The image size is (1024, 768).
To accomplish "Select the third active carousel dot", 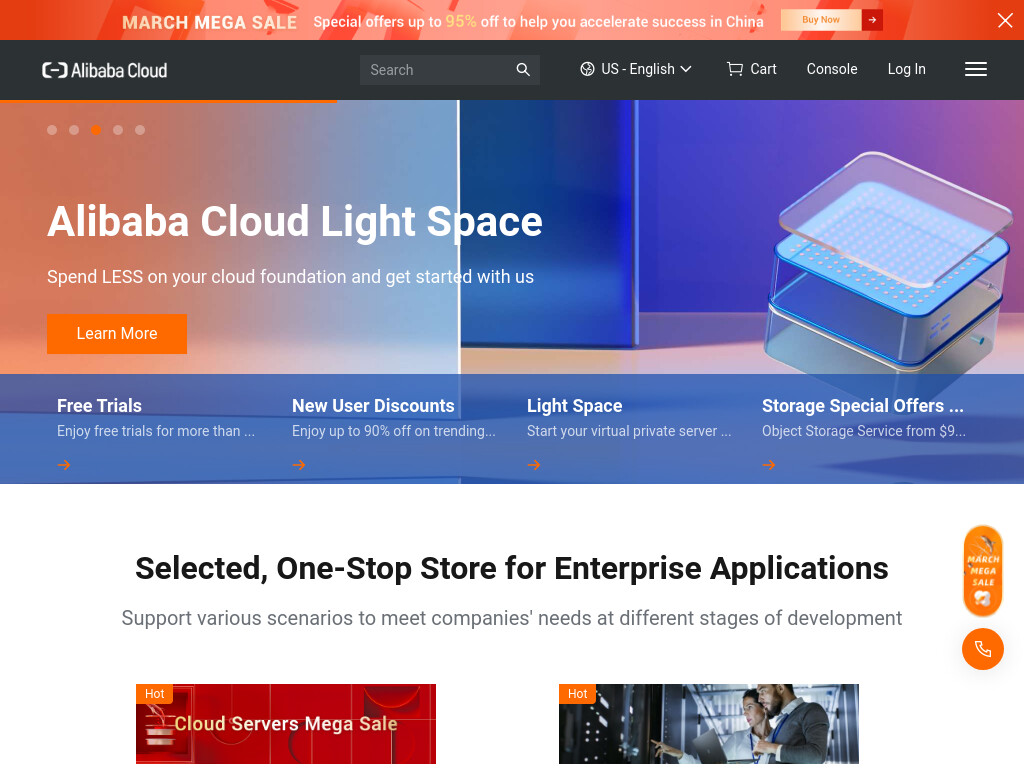I will point(96,130).
